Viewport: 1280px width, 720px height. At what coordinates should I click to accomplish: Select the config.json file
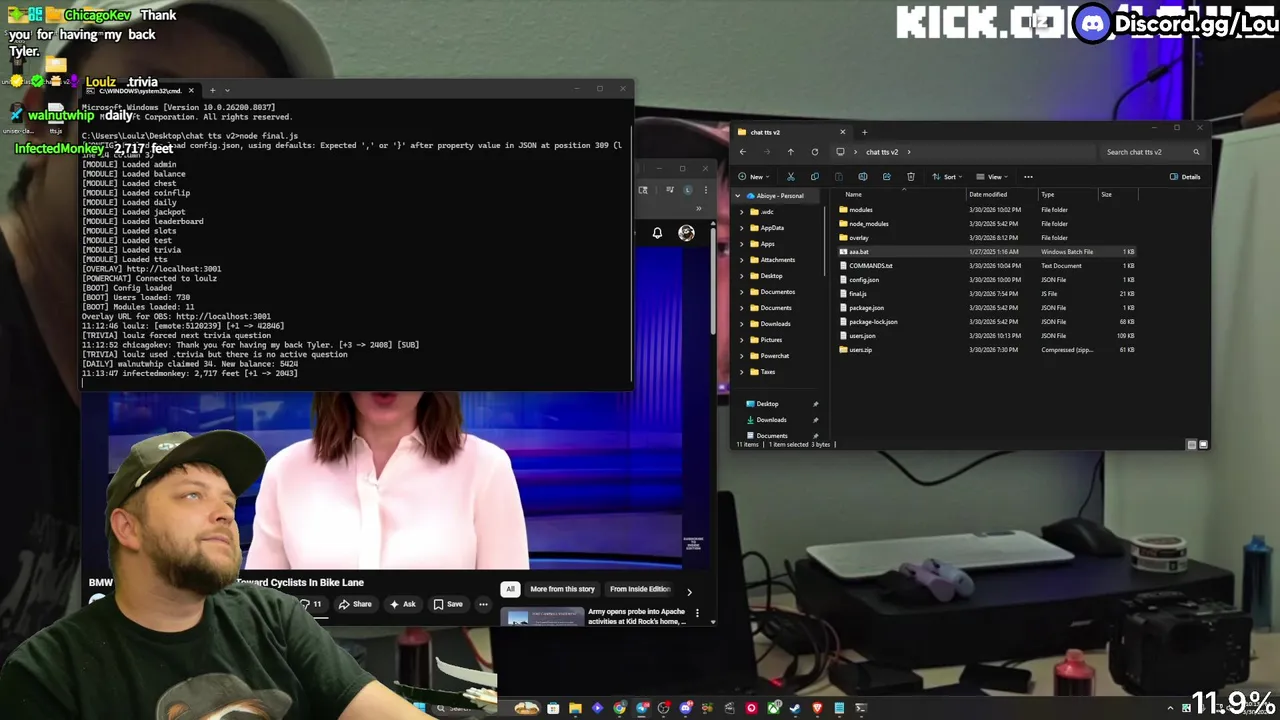tap(864, 280)
